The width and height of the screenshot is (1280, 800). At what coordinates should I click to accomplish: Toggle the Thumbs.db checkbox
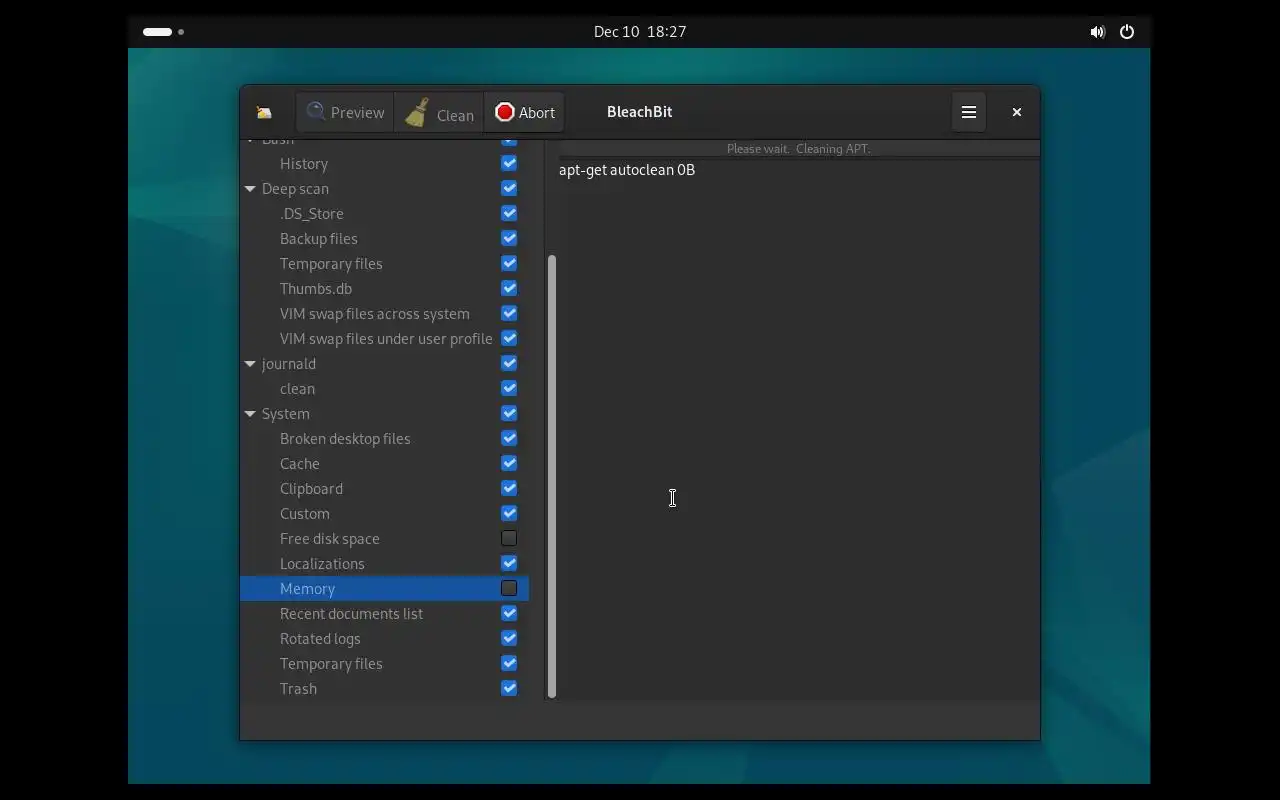(x=509, y=288)
